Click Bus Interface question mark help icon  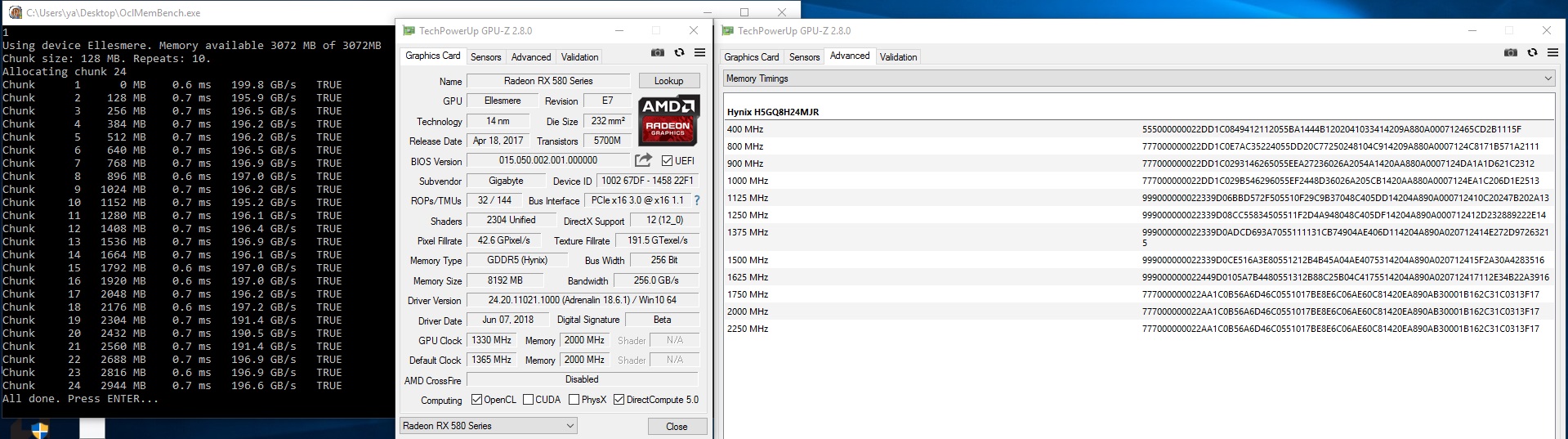[696, 200]
